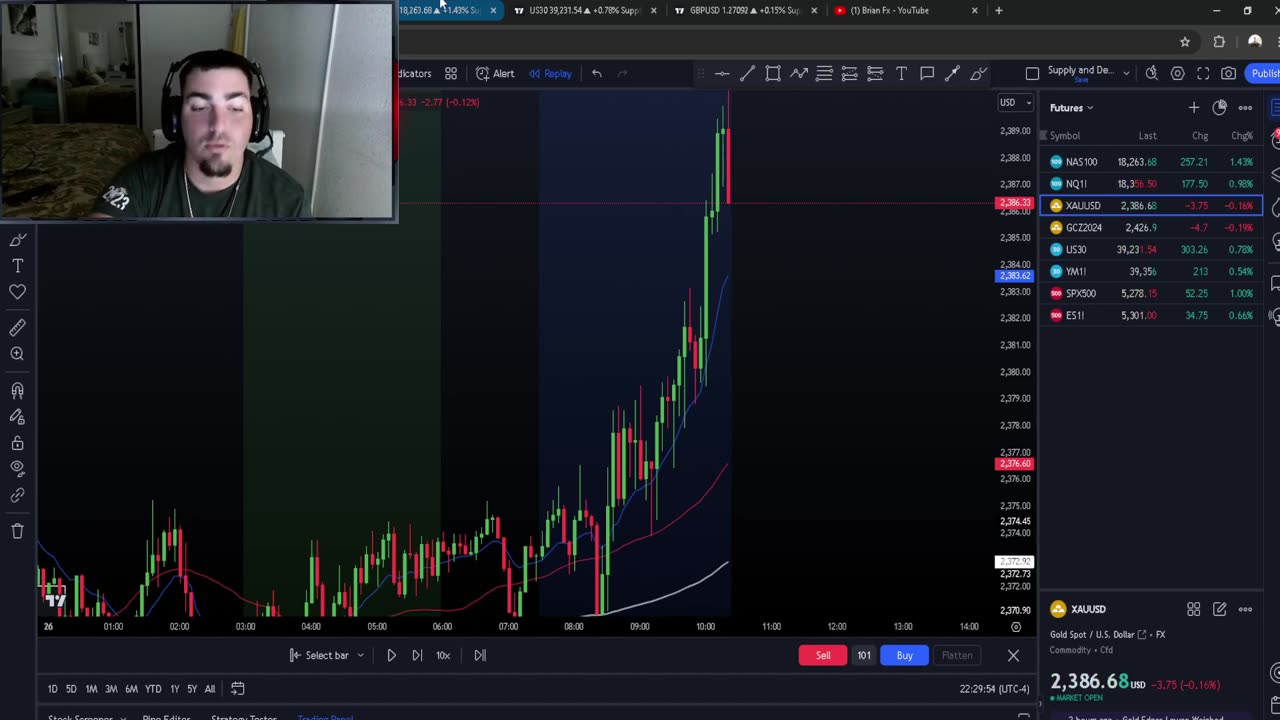Select US30 row in the watchlist
The width and height of the screenshot is (1280, 720).
[x=1151, y=250]
